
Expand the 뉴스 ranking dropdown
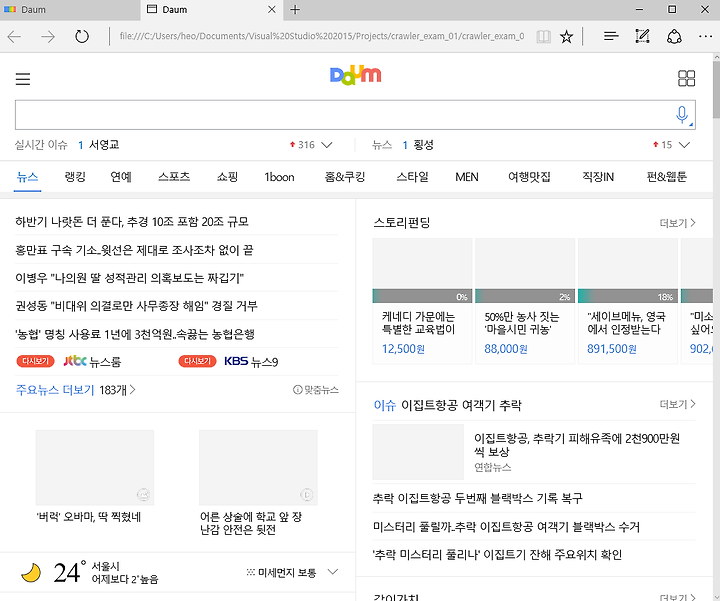click(684, 145)
